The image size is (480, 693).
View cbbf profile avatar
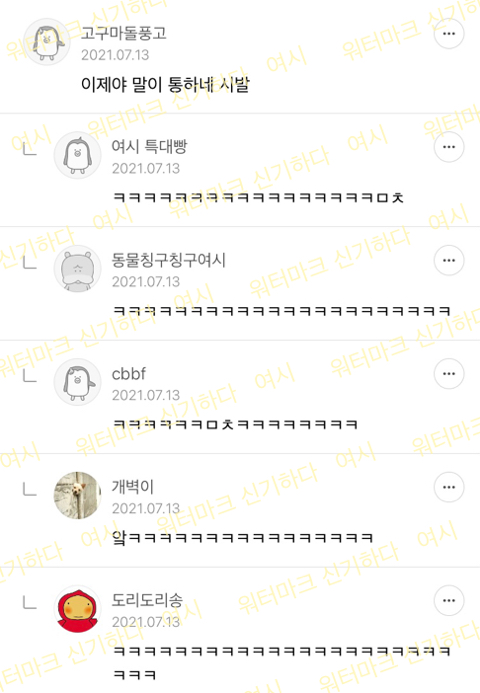[77, 382]
